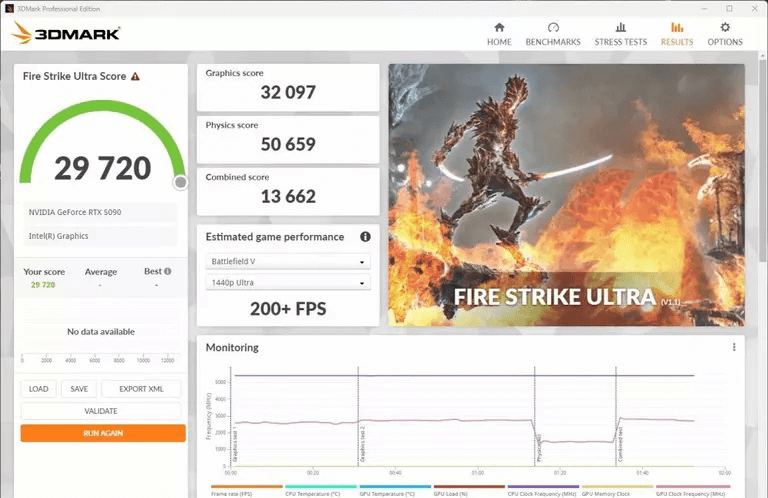Click the warning icon beside Fire Strike Ultra Score

pos(135,76)
